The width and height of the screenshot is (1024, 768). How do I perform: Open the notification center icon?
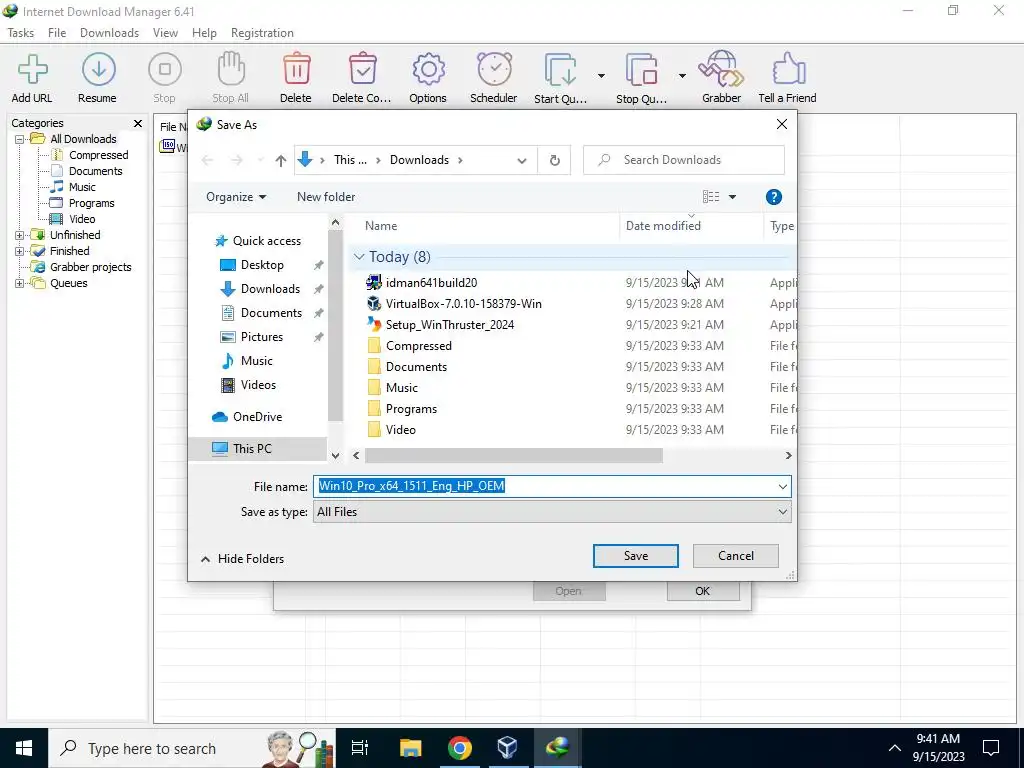click(x=991, y=748)
